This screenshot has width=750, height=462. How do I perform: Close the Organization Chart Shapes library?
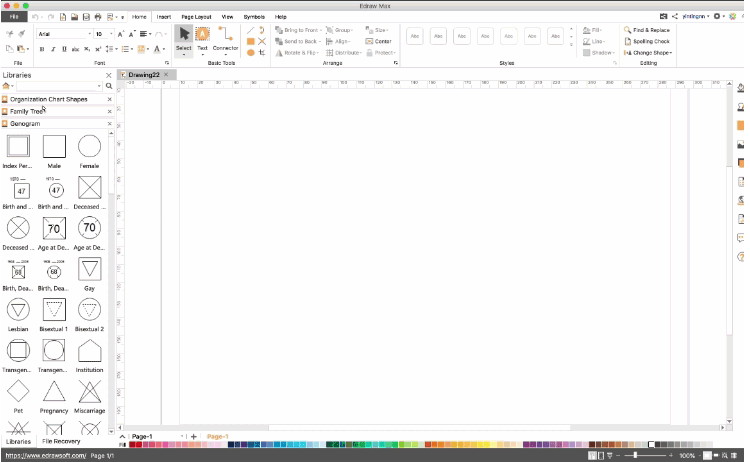point(110,99)
